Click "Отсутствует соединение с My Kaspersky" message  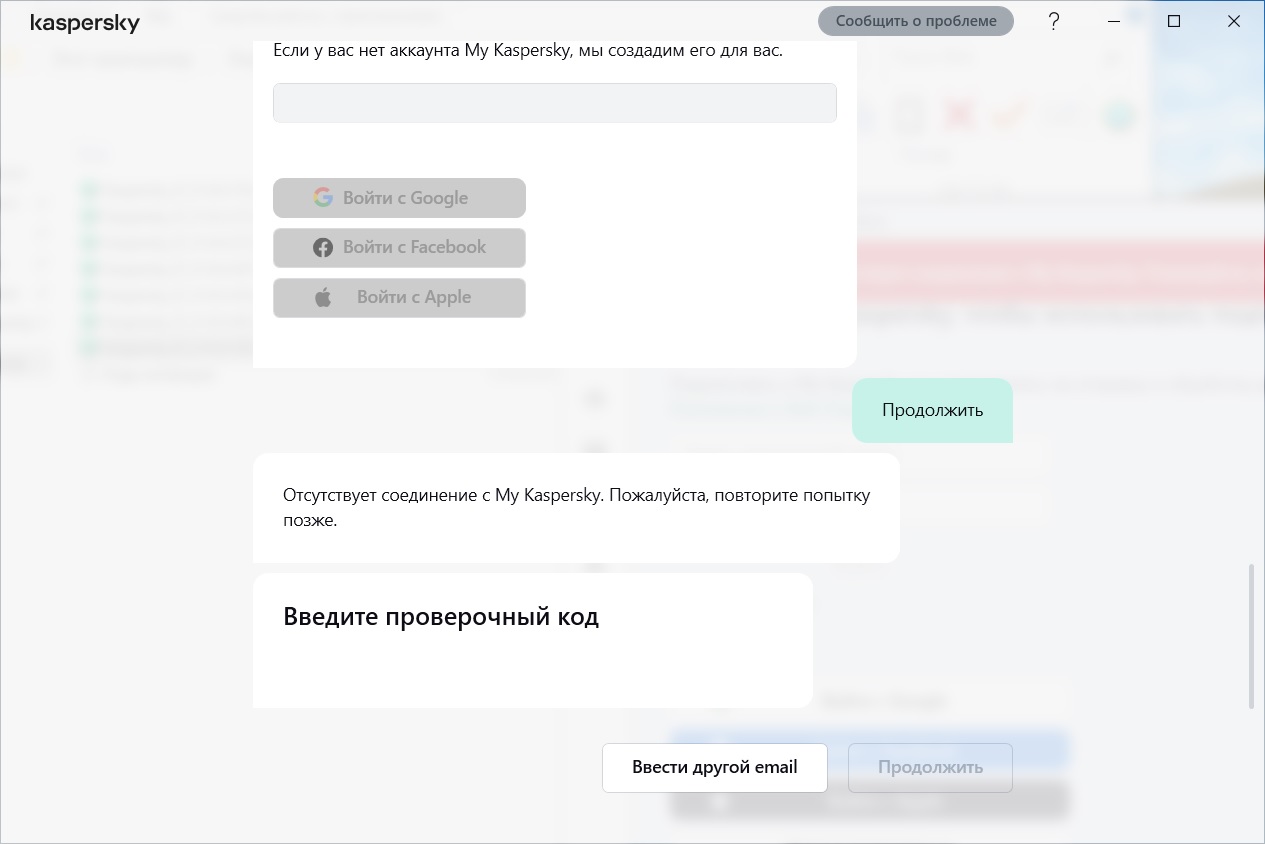click(x=576, y=508)
